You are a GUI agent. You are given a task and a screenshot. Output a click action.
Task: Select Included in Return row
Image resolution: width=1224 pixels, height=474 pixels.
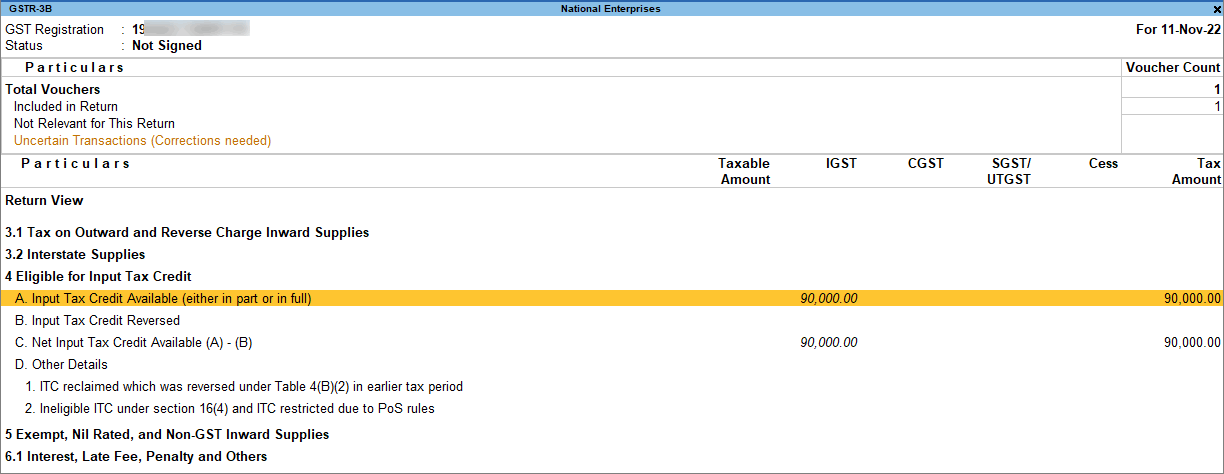pos(612,107)
